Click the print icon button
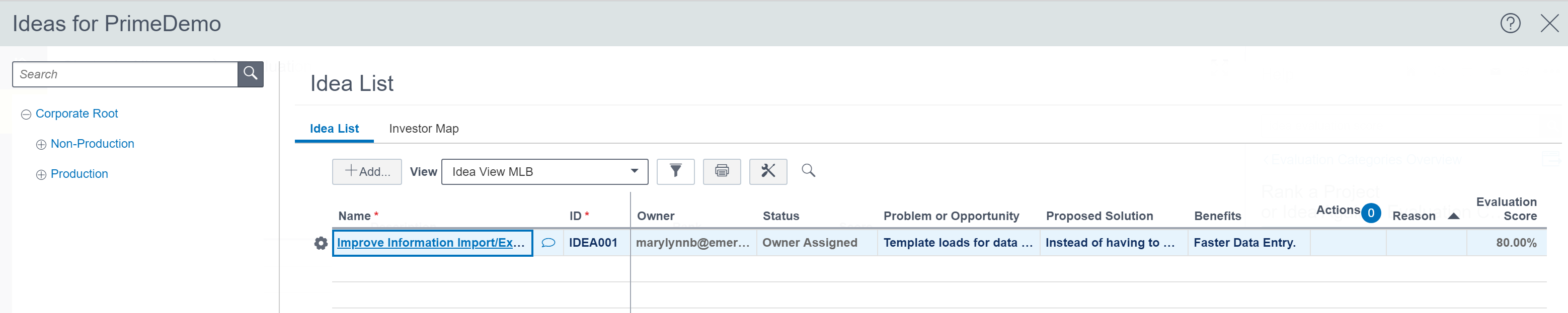1568x313 pixels. (721, 171)
